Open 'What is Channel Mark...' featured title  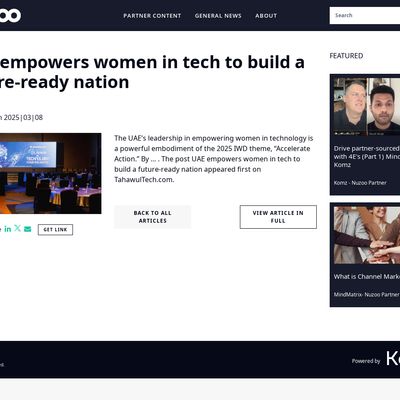coord(367,276)
